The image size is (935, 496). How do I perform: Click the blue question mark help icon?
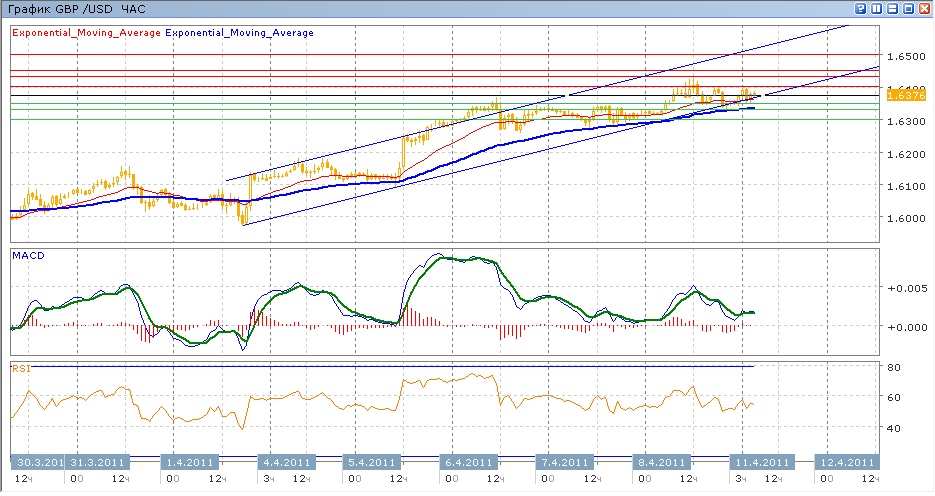(861, 8)
